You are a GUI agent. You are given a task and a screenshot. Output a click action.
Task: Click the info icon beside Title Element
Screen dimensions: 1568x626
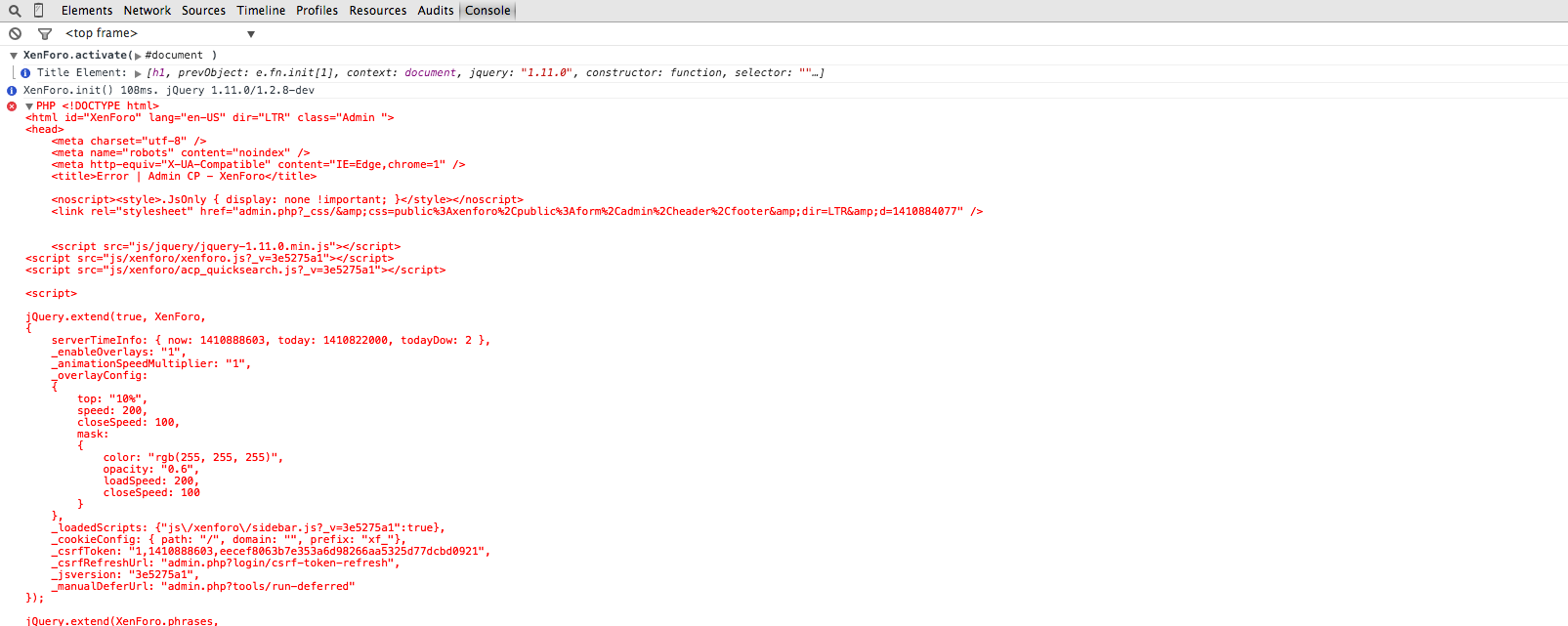point(25,73)
